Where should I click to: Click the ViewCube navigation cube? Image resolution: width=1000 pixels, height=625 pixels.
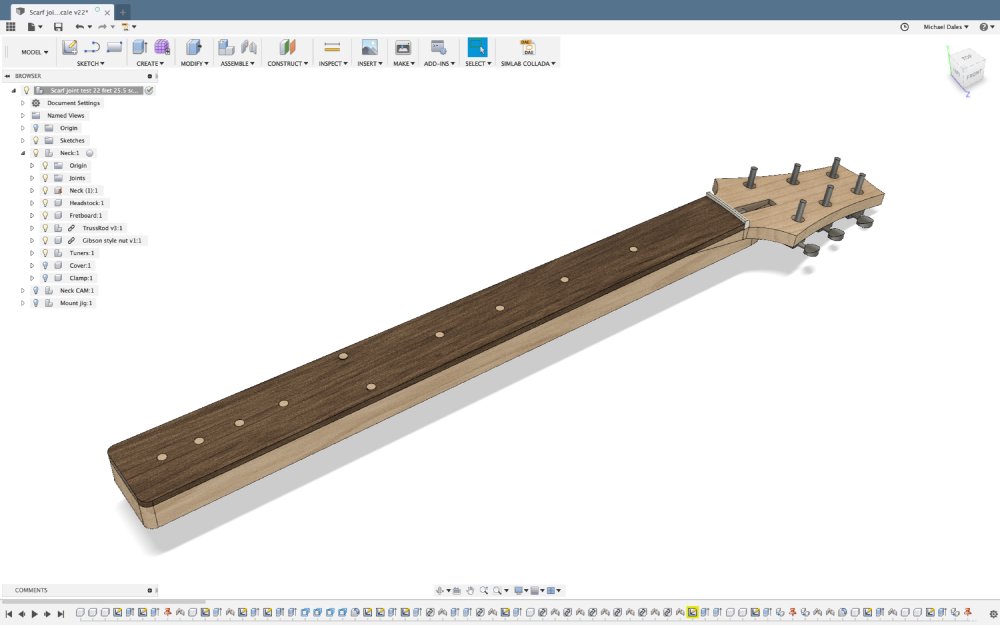click(967, 70)
